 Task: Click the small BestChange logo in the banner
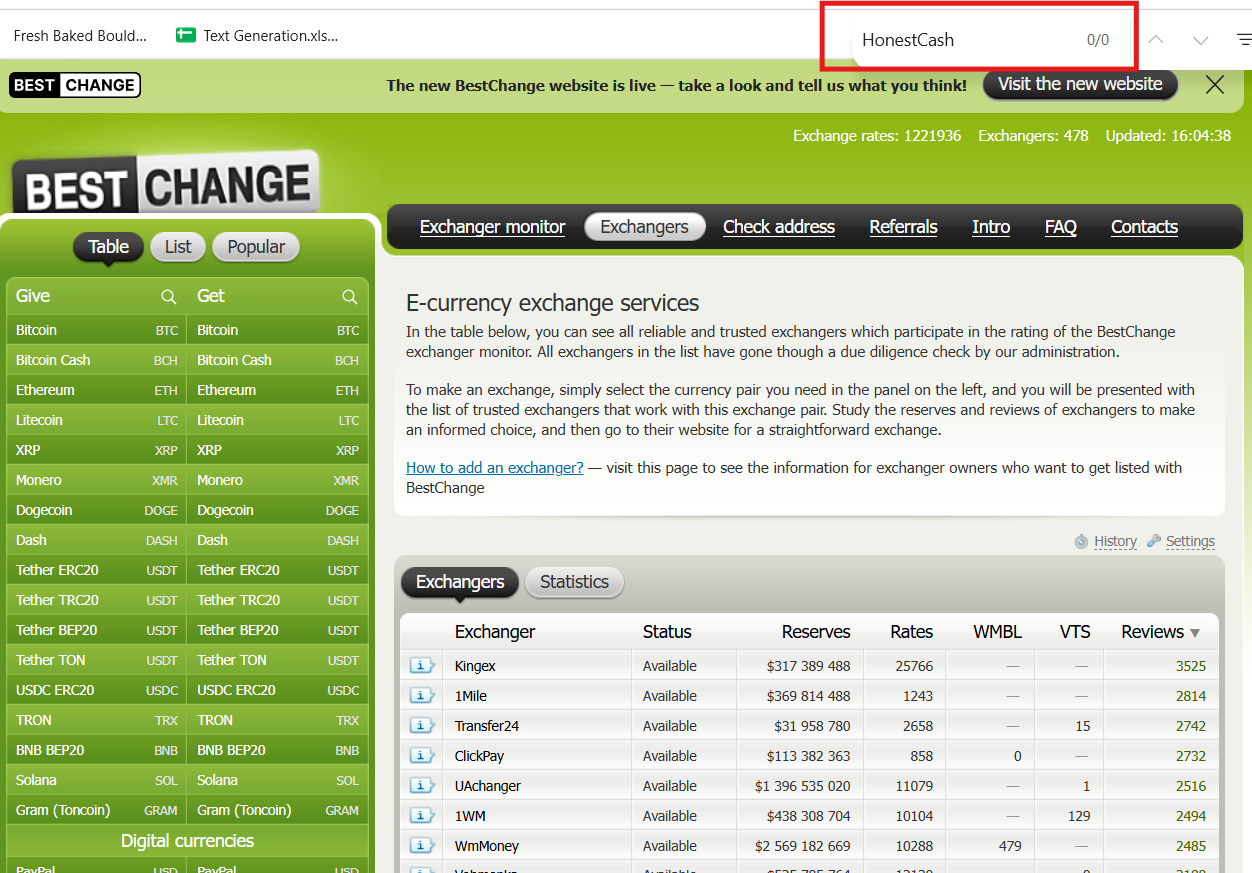pyautogui.click(x=75, y=85)
